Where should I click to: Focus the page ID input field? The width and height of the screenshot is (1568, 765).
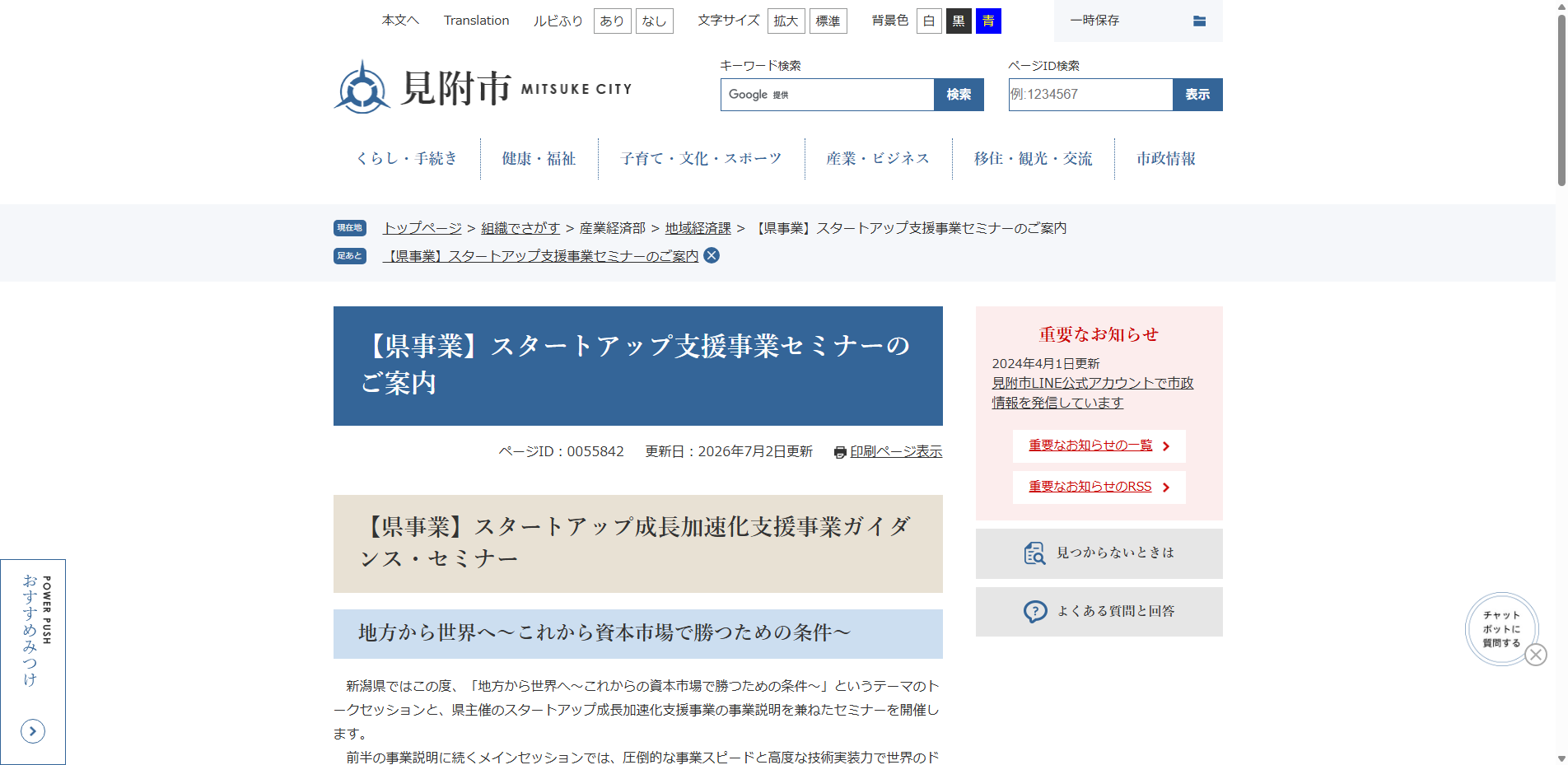click(x=1090, y=95)
